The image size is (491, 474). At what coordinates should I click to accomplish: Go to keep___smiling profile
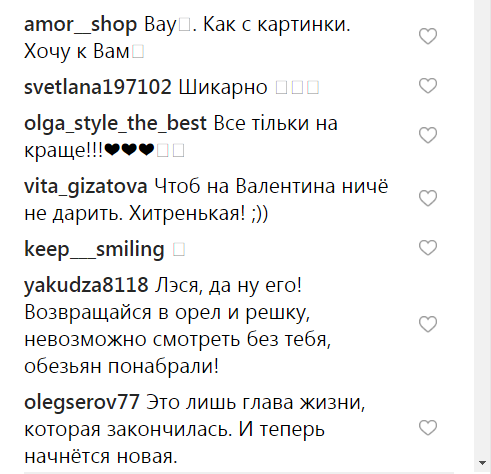[x=94, y=250]
